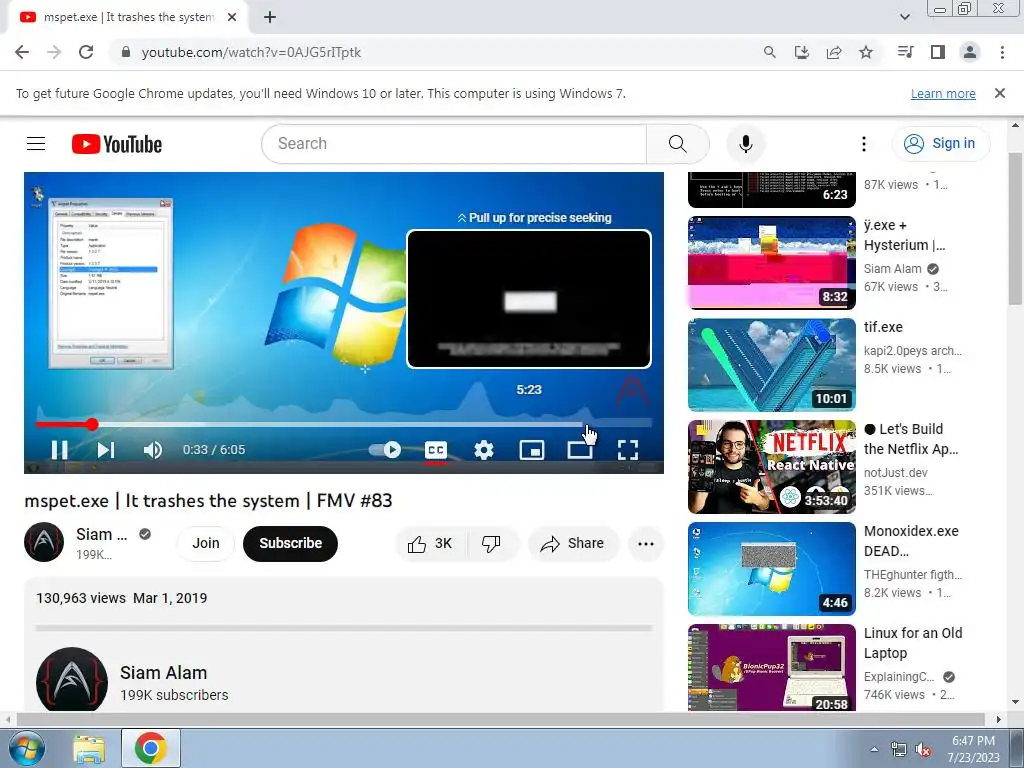Toggle closed captions CC button

pos(436,450)
